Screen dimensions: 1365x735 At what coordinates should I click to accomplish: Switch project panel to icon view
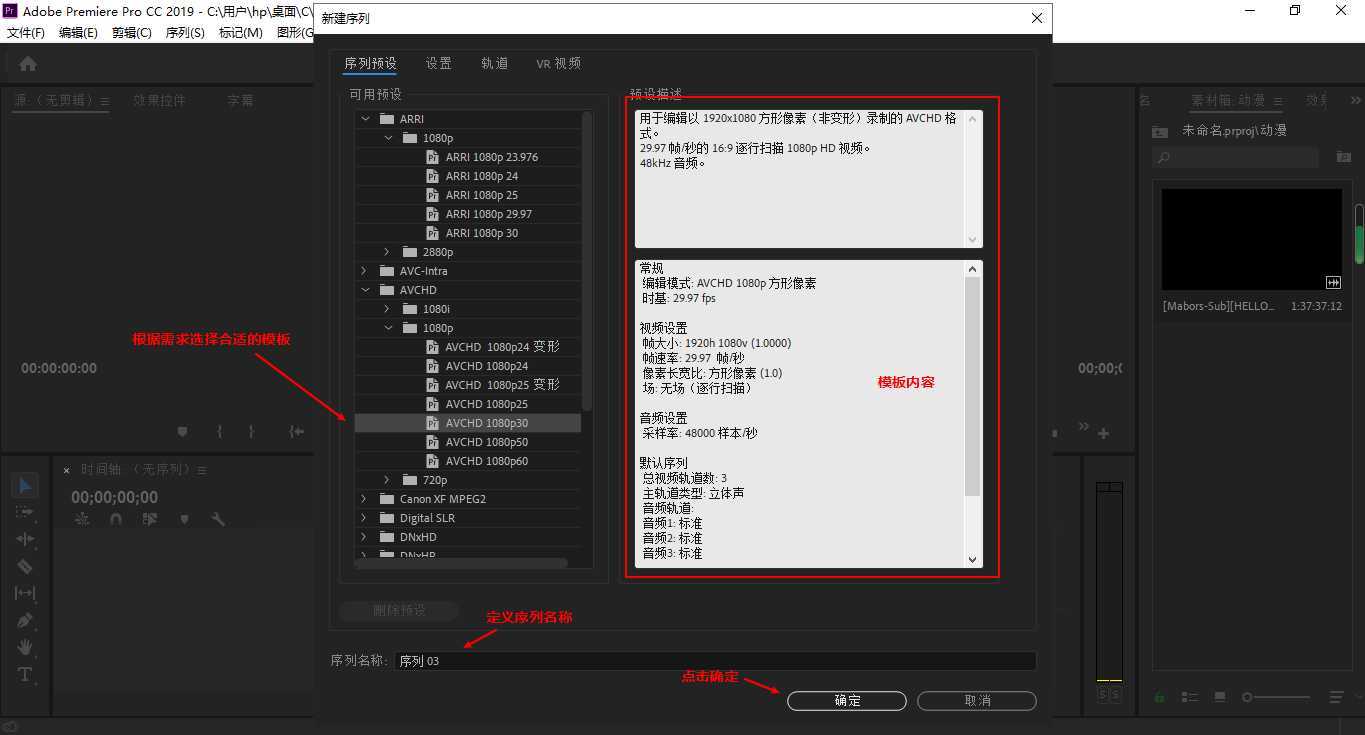click(1220, 697)
